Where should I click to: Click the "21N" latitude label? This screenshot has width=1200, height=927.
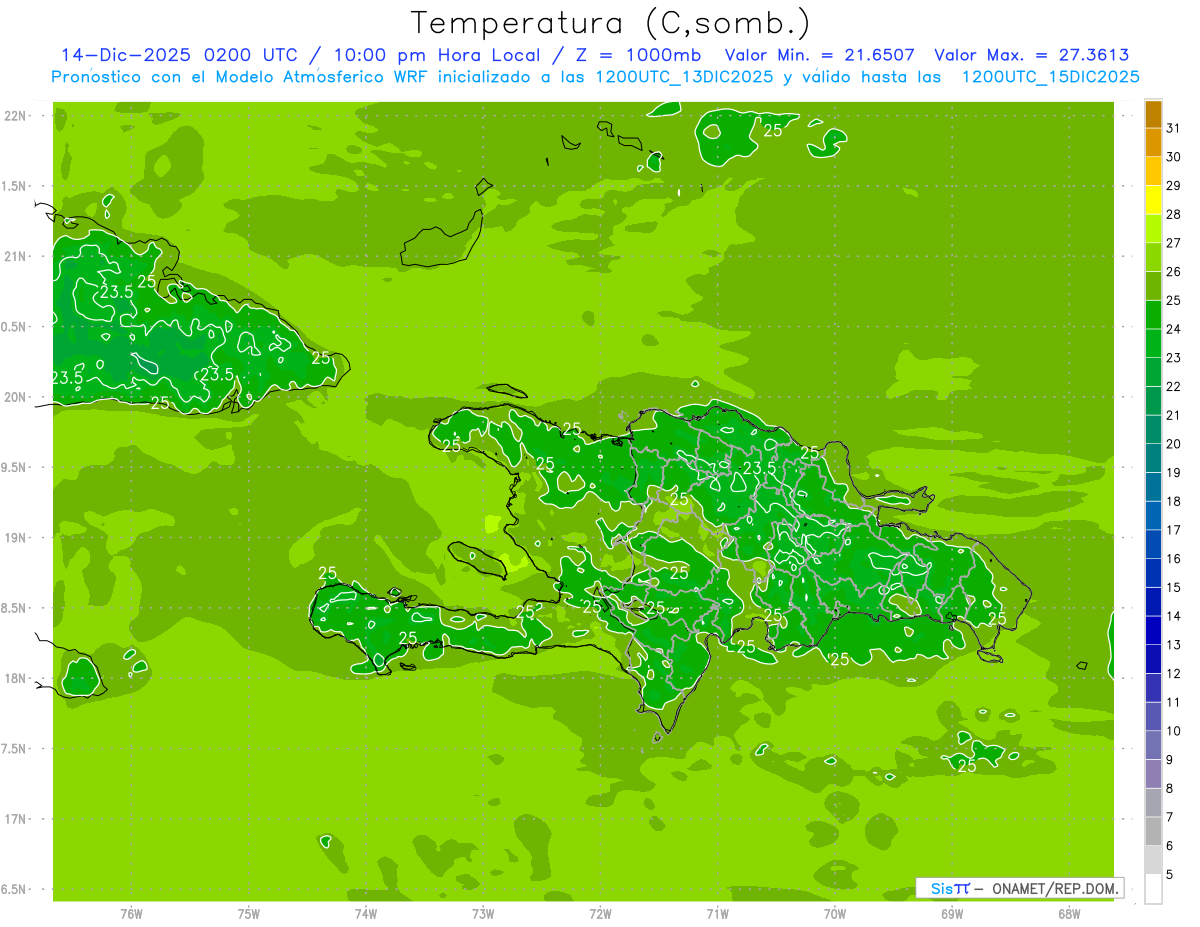pyautogui.click(x=14, y=256)
